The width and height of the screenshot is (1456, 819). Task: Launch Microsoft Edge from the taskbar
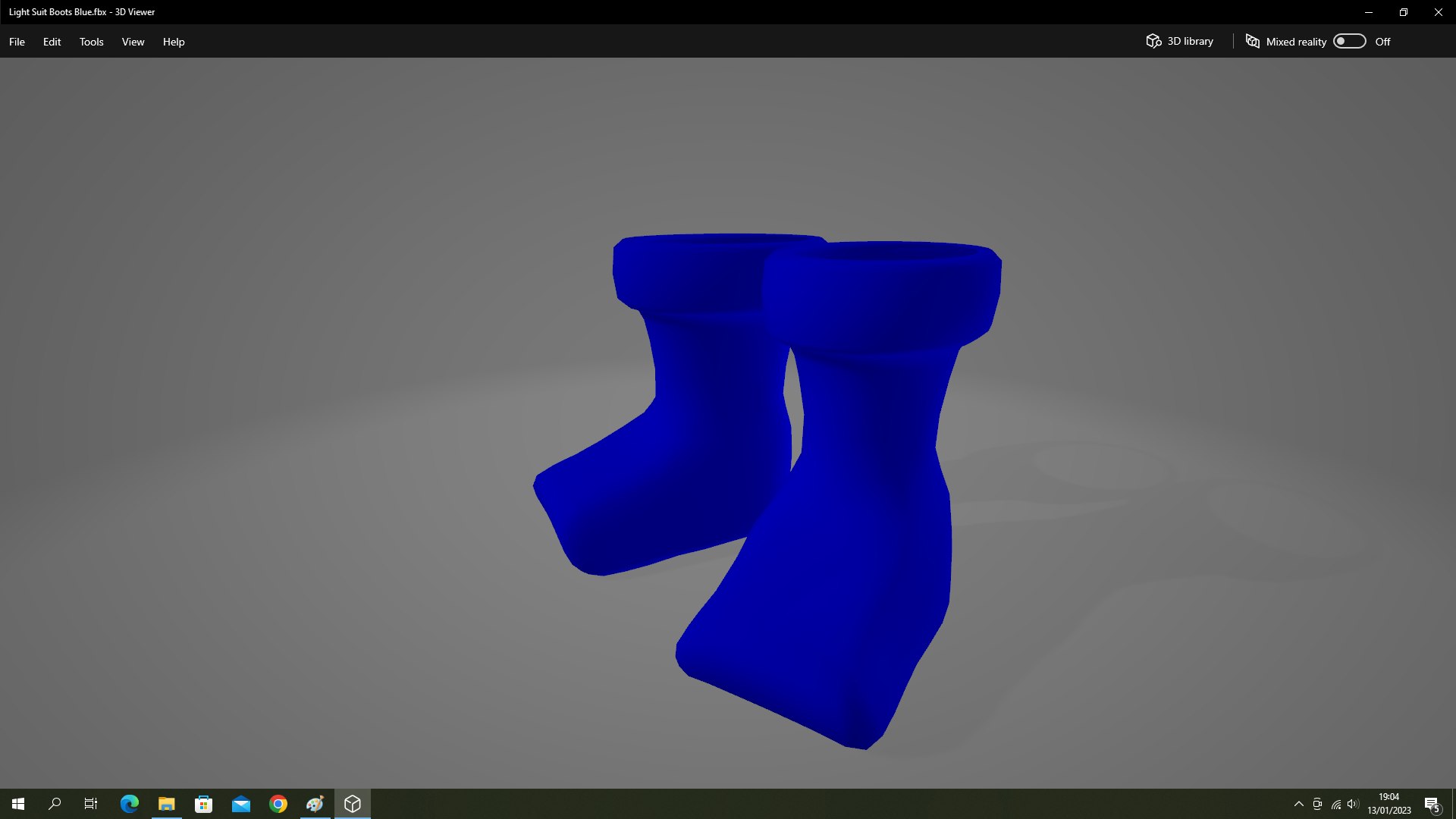coord(130,804)
